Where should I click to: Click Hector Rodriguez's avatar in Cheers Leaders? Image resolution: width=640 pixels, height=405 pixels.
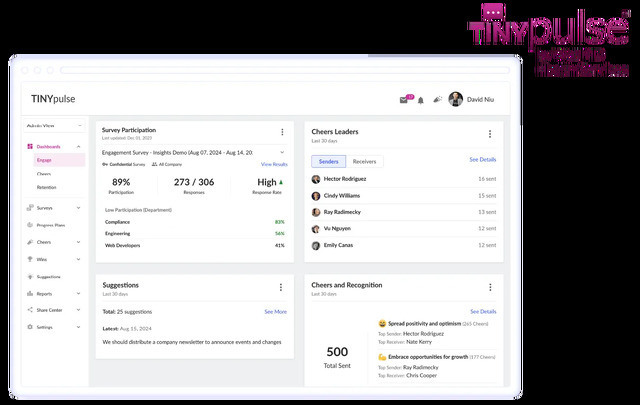pyautogui.click(x=316, y=179)
